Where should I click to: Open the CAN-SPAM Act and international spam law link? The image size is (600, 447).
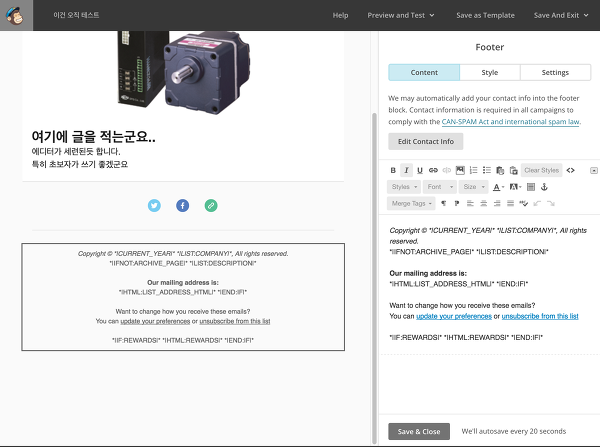[510, 122]
